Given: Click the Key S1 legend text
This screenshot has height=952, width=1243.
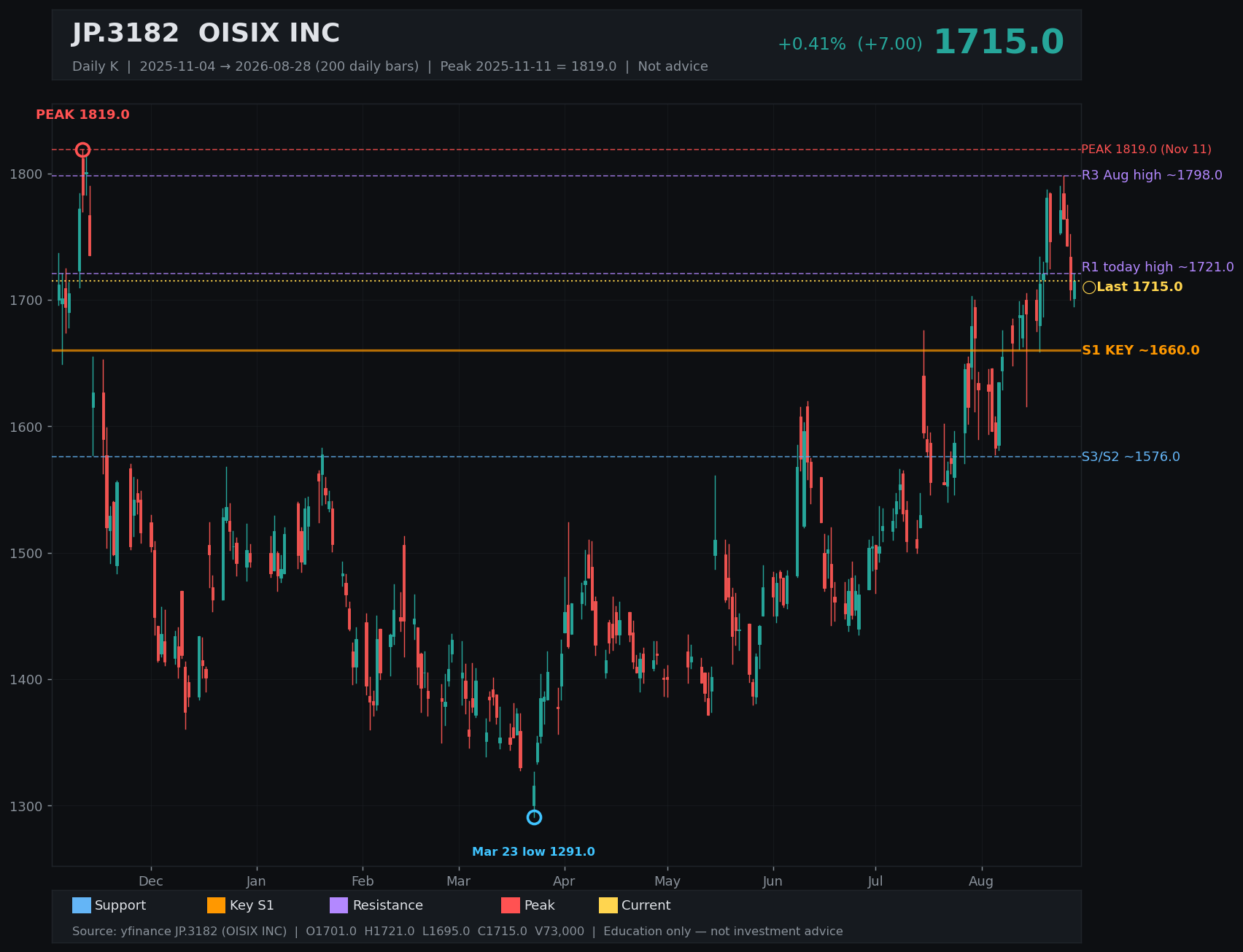Looking at the screenshot, I should click(252, 905).
